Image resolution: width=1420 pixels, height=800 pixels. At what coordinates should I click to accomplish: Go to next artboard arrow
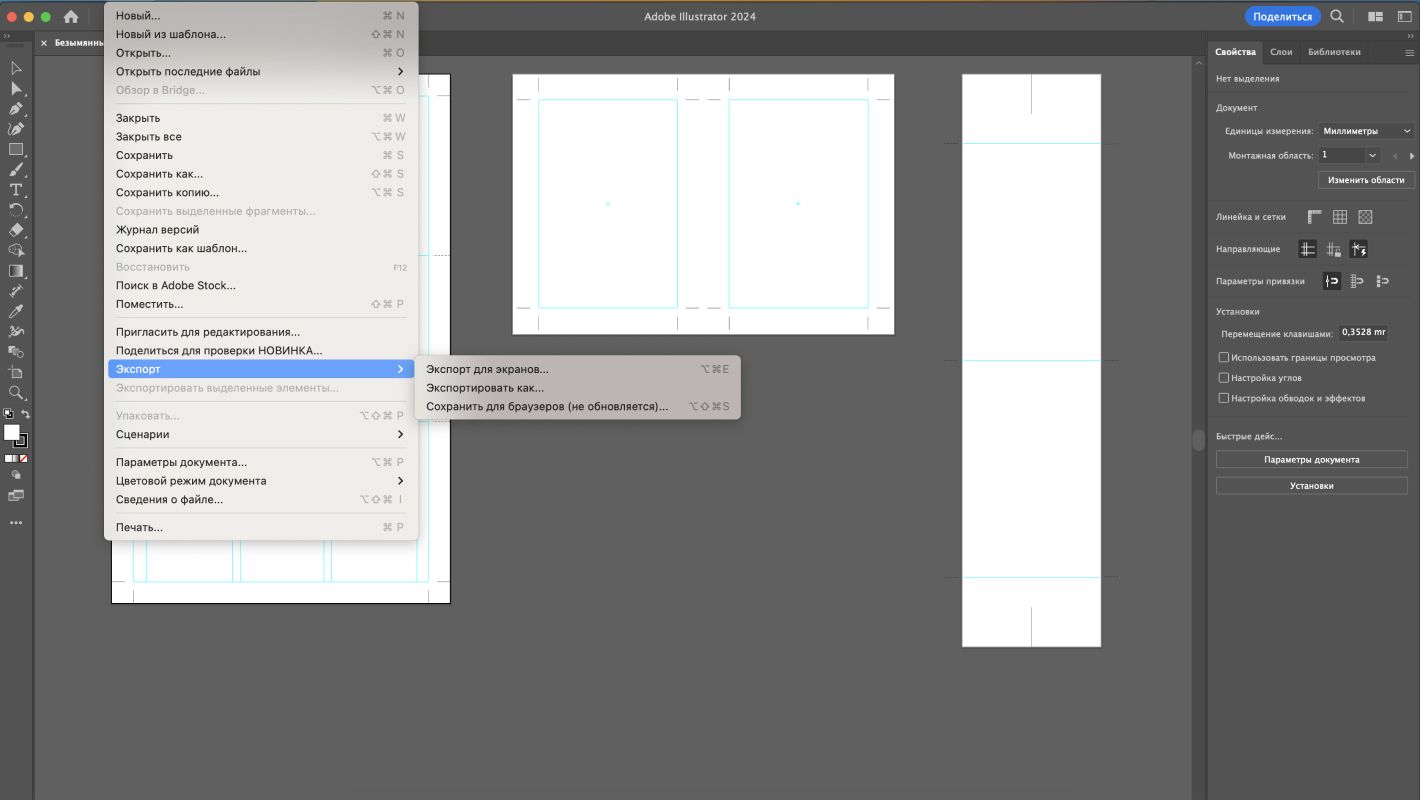(x=1411, y=156)
